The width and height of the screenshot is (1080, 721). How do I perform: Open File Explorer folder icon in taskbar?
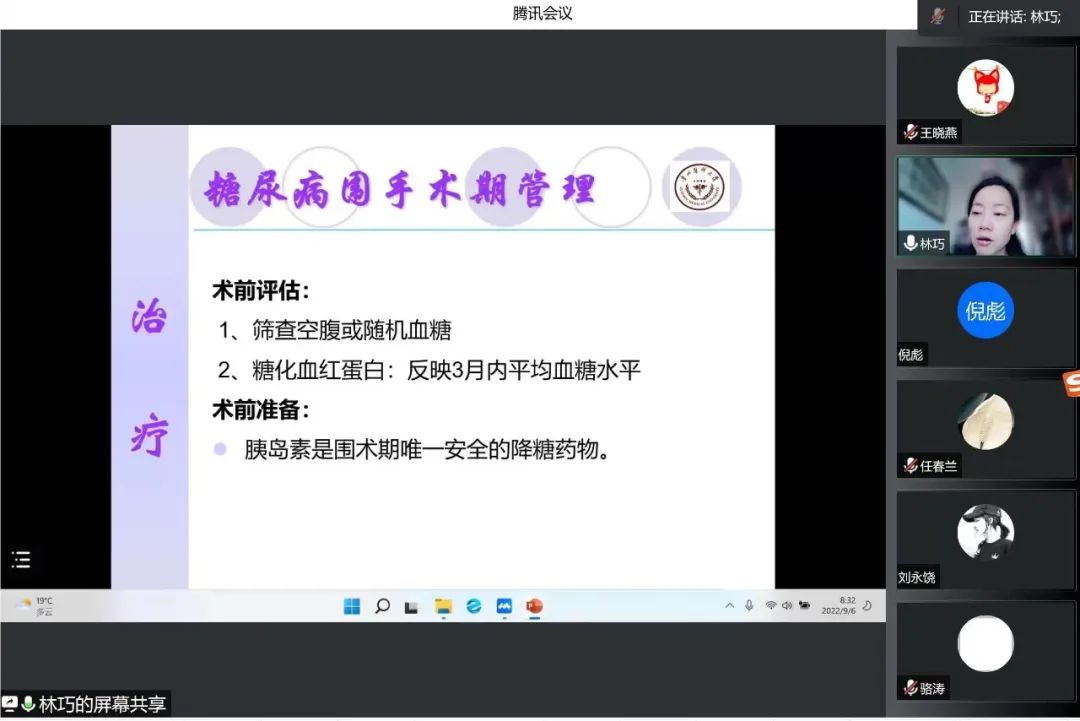click(443, 606)
